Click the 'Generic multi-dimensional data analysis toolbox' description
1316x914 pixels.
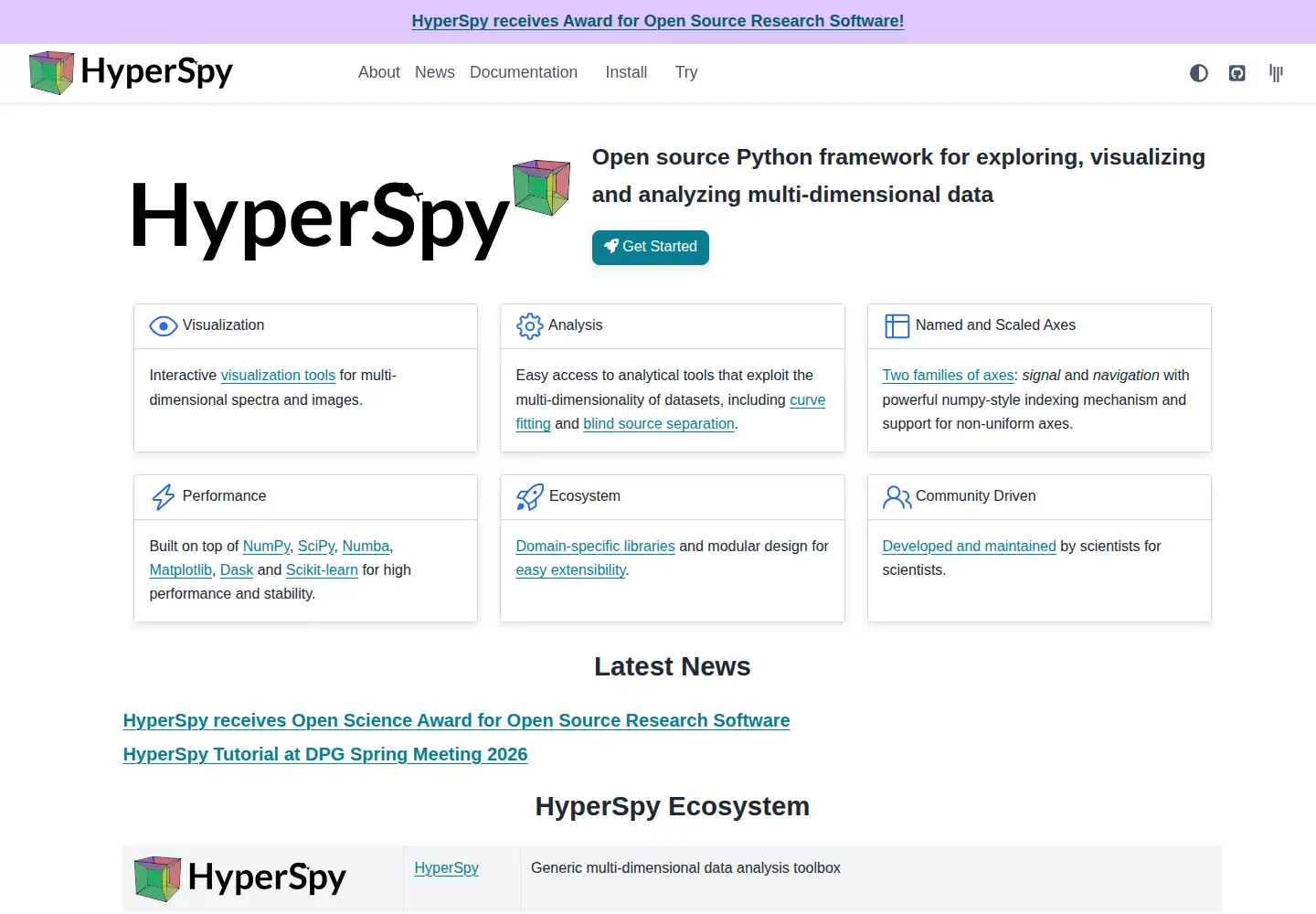(685, 868)
